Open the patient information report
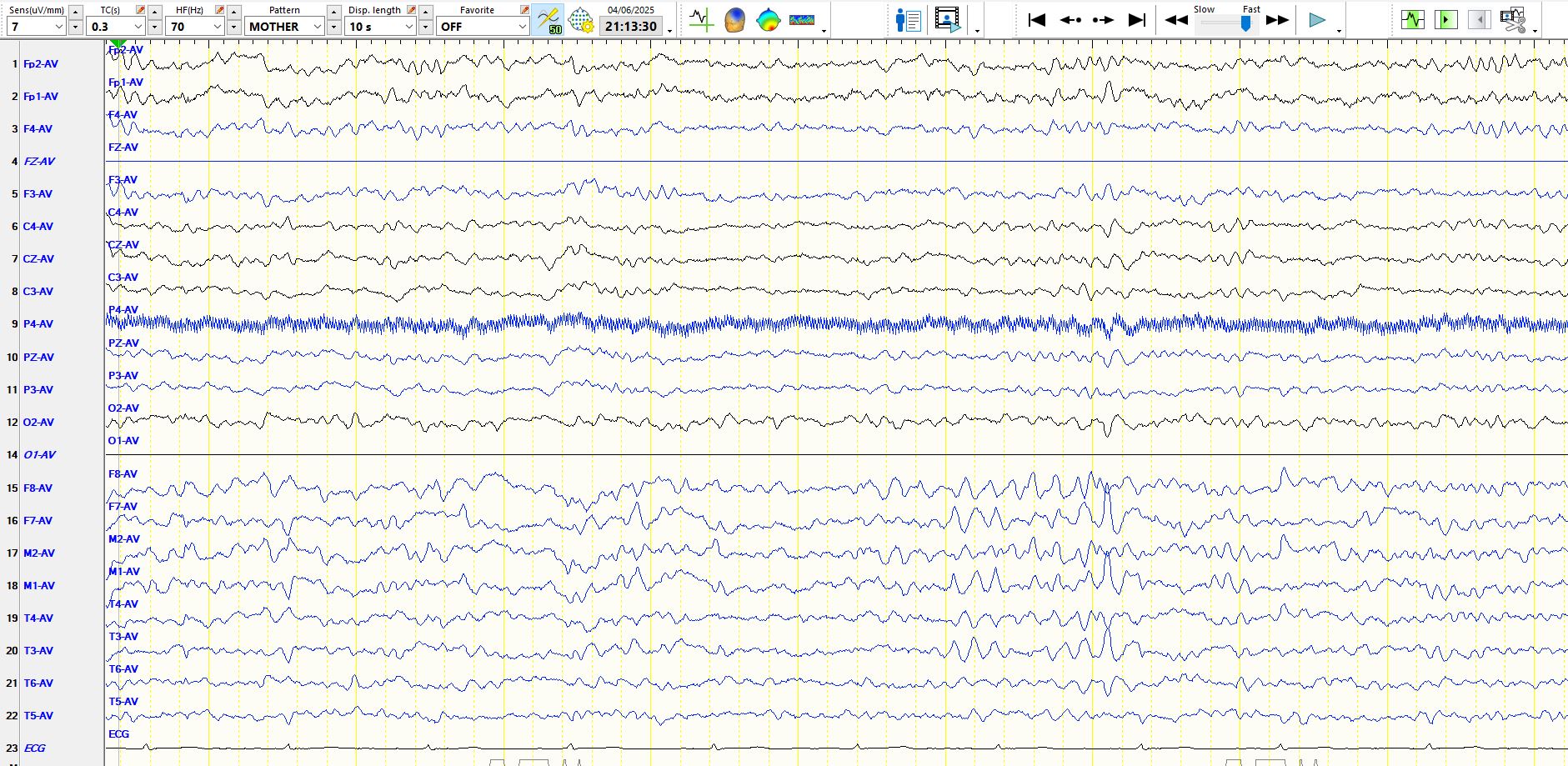1568x766 pixels. 908,20
